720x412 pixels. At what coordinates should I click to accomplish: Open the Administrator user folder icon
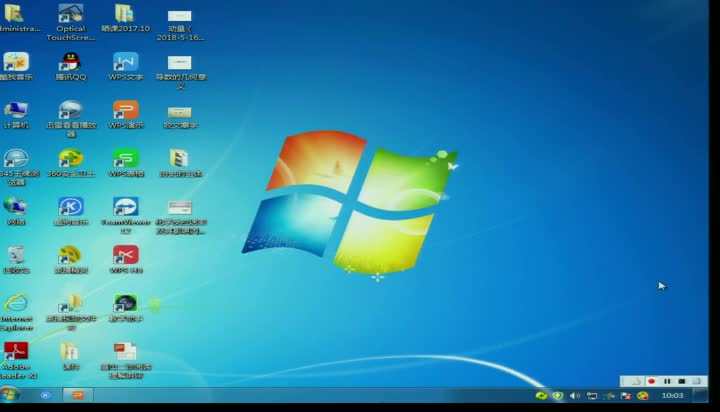[15, 18]
